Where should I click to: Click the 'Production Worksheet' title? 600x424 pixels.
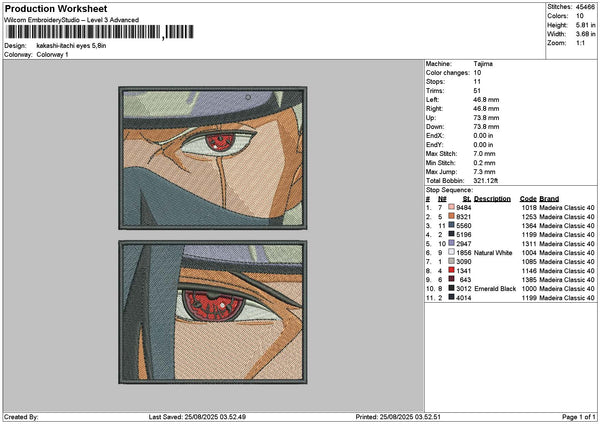point(56,8)
